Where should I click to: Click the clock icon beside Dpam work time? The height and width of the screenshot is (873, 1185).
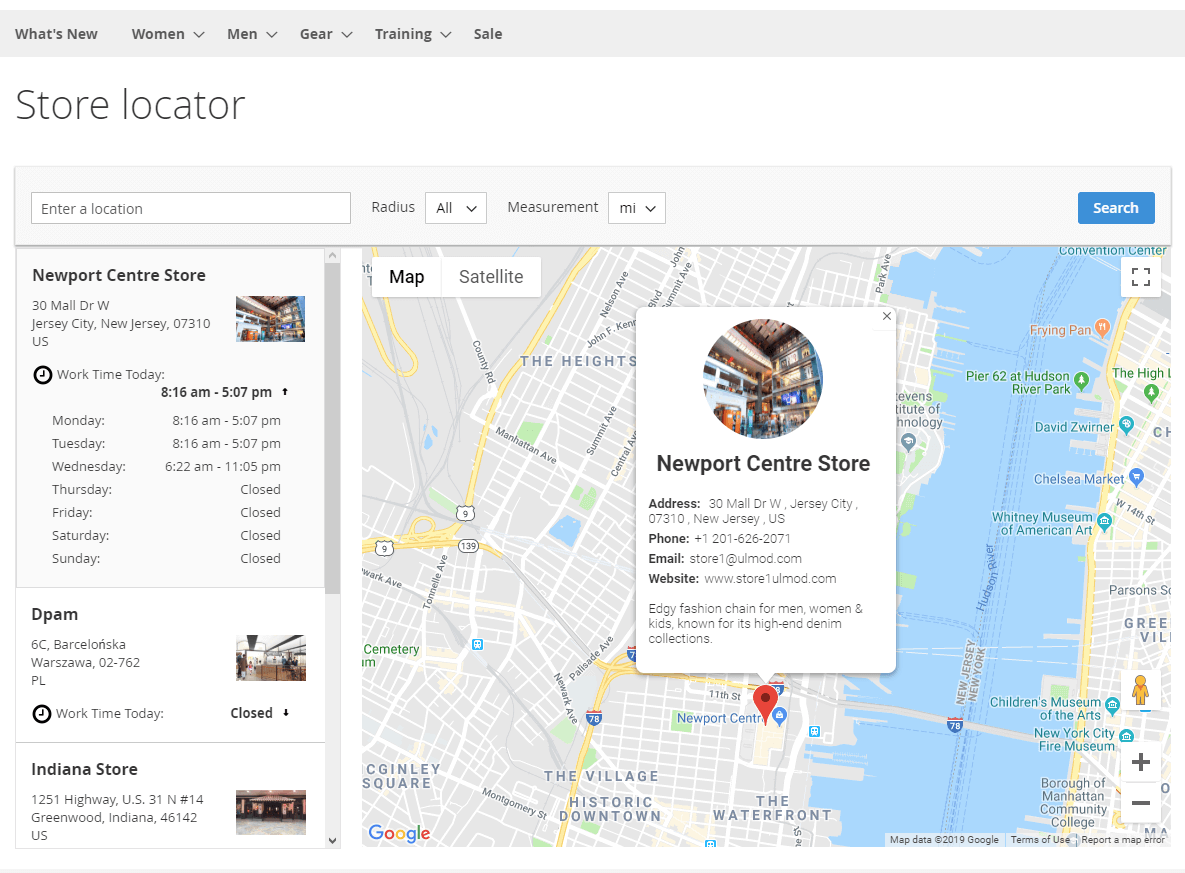tap(41, 713)
